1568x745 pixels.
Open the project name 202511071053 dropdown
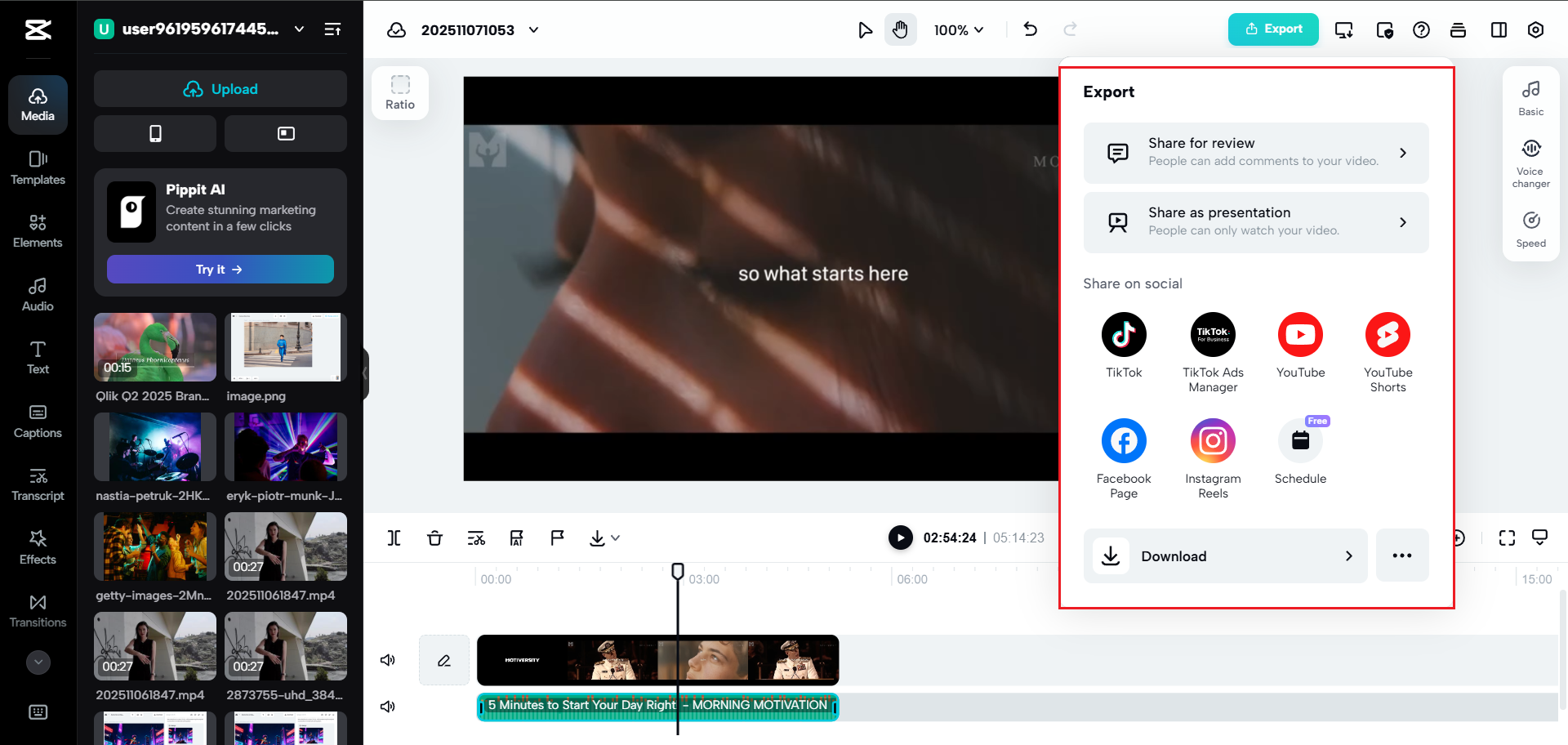tap(534, 29)
